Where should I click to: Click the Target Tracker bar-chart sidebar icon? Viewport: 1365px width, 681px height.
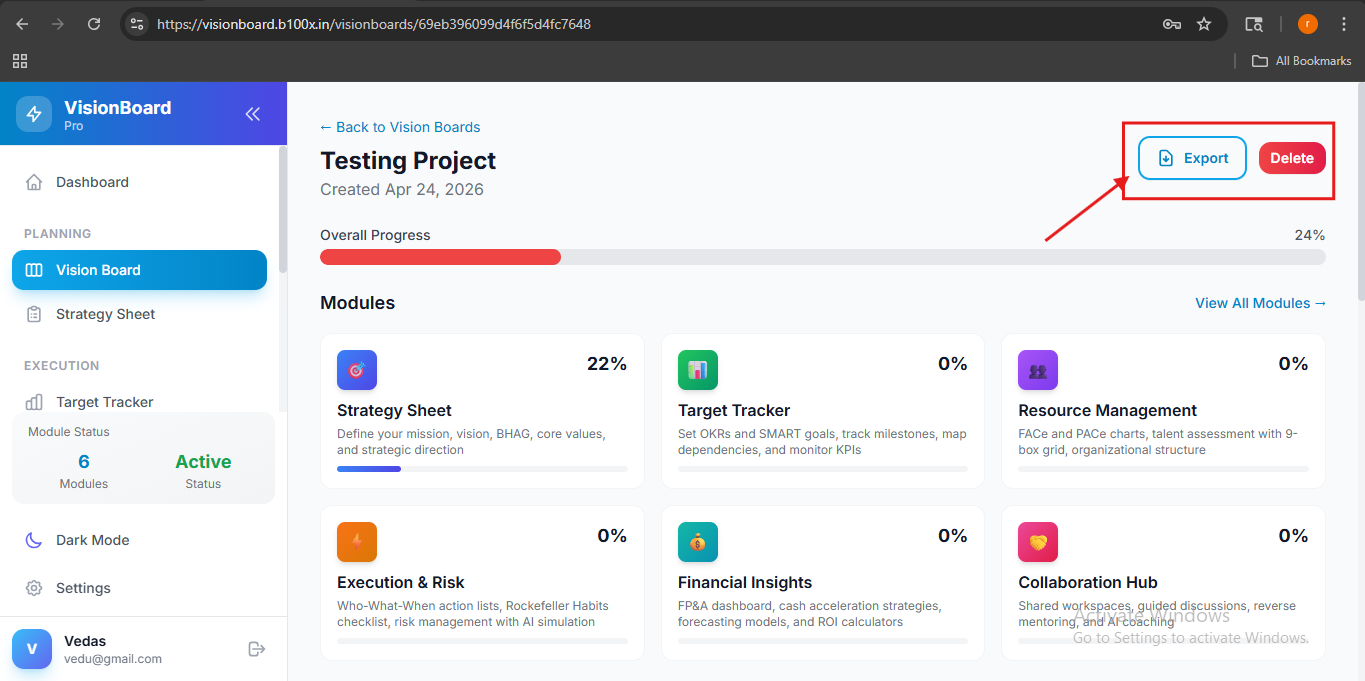[34, 402]
